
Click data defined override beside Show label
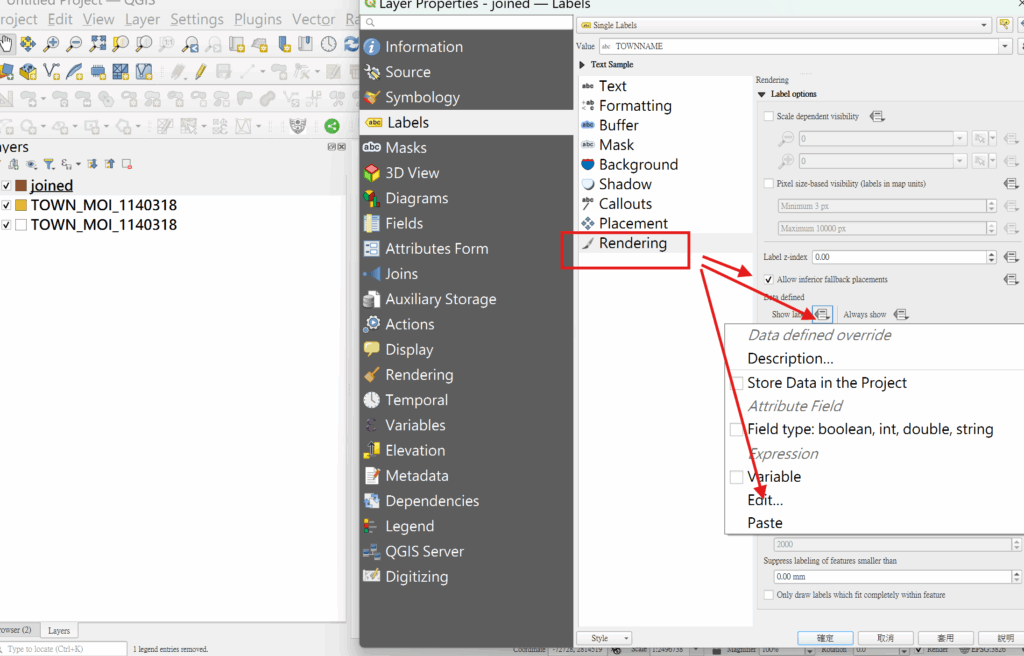822,314
